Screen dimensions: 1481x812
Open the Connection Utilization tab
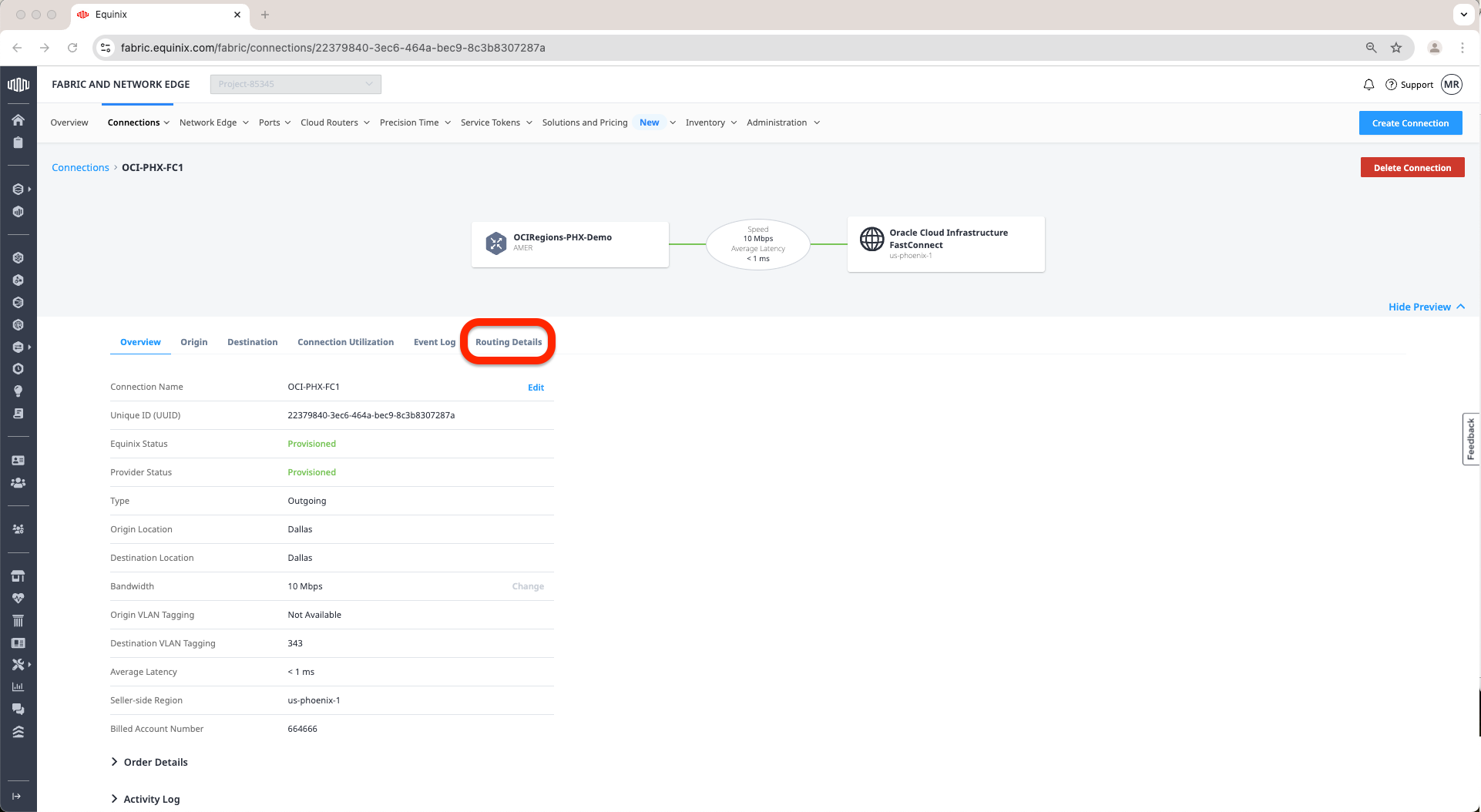click(345, 342)
